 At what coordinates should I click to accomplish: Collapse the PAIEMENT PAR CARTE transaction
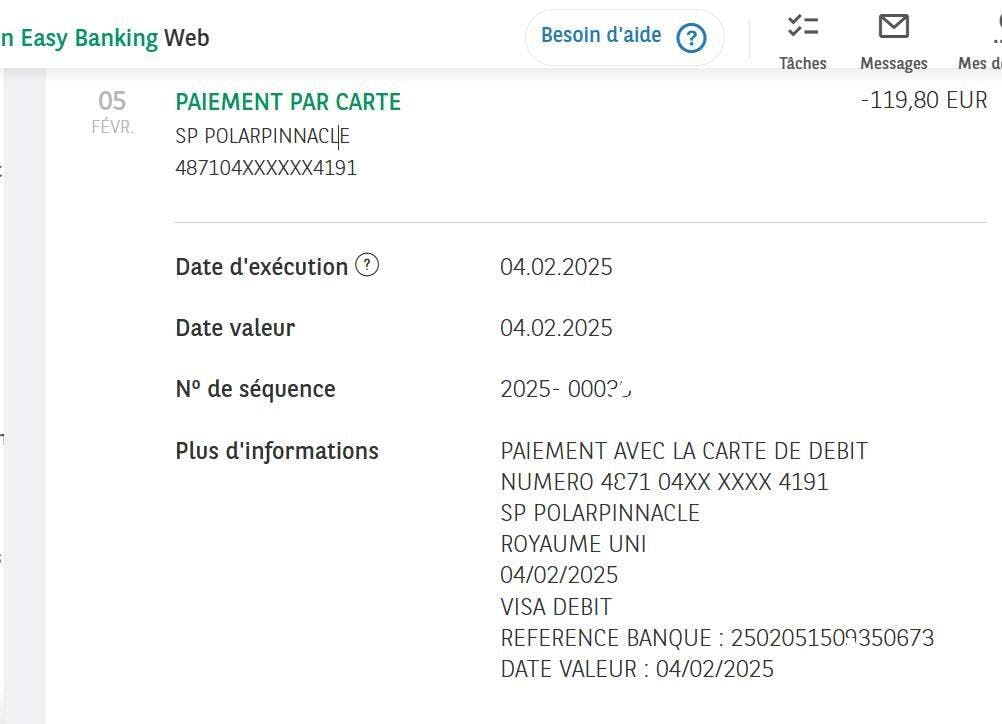click(288, 102)
